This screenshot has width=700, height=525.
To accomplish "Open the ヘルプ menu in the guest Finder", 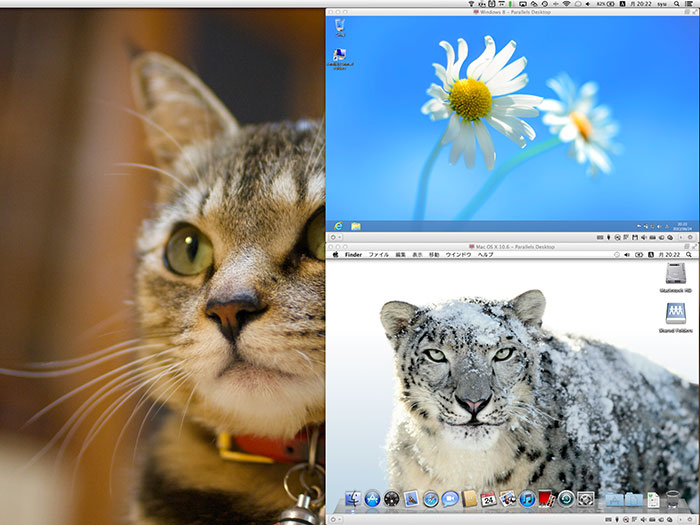I will point(485,254).
